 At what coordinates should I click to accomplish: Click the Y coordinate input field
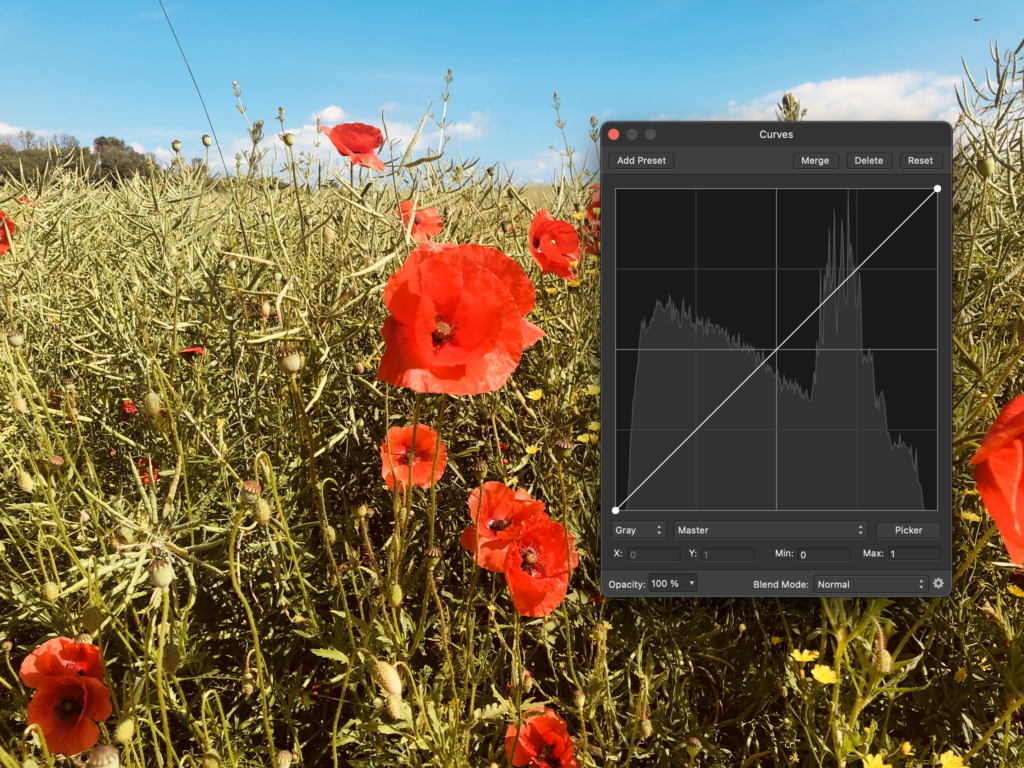coord(728,554)
